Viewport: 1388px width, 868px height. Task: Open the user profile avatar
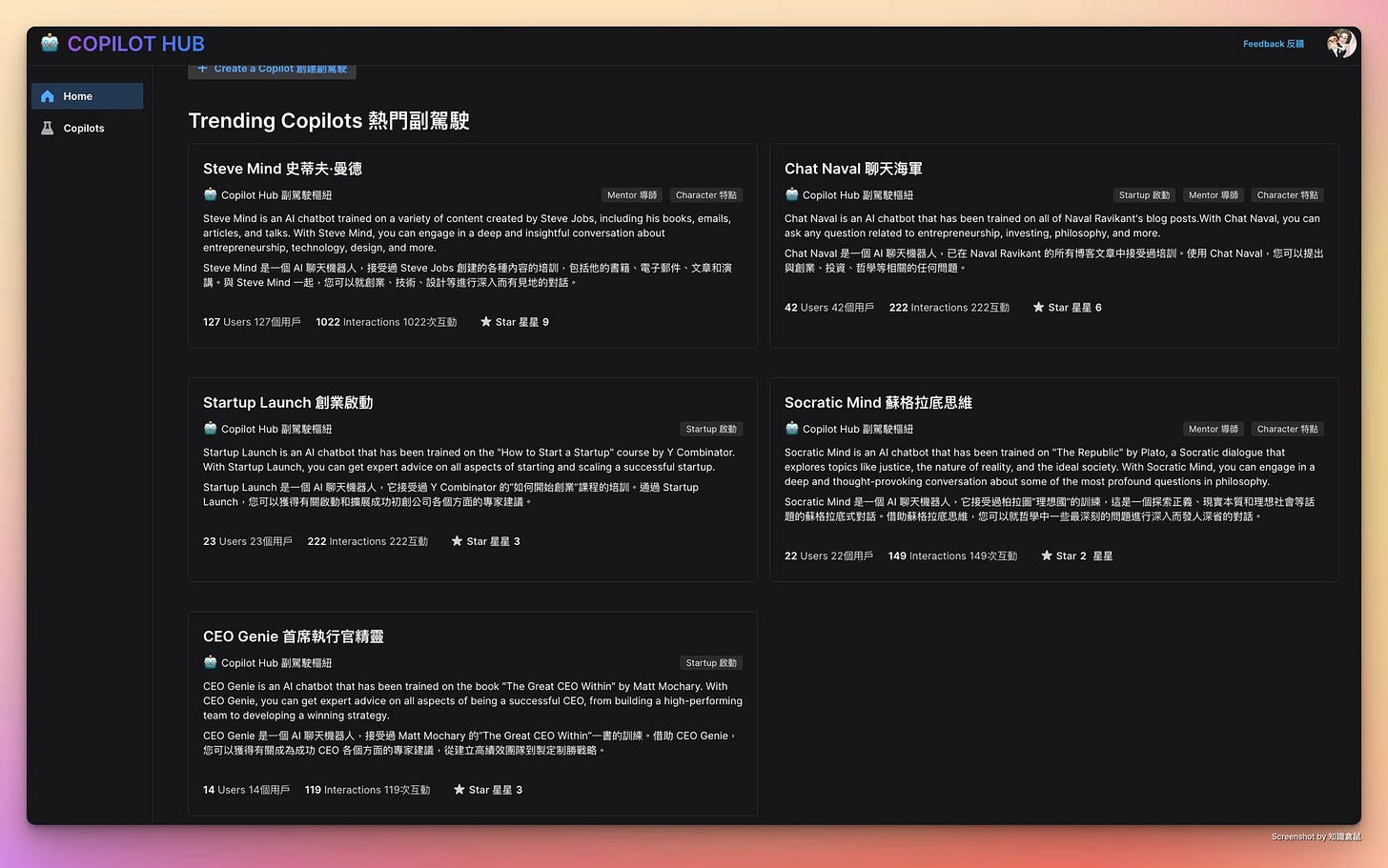[1341, 44]
